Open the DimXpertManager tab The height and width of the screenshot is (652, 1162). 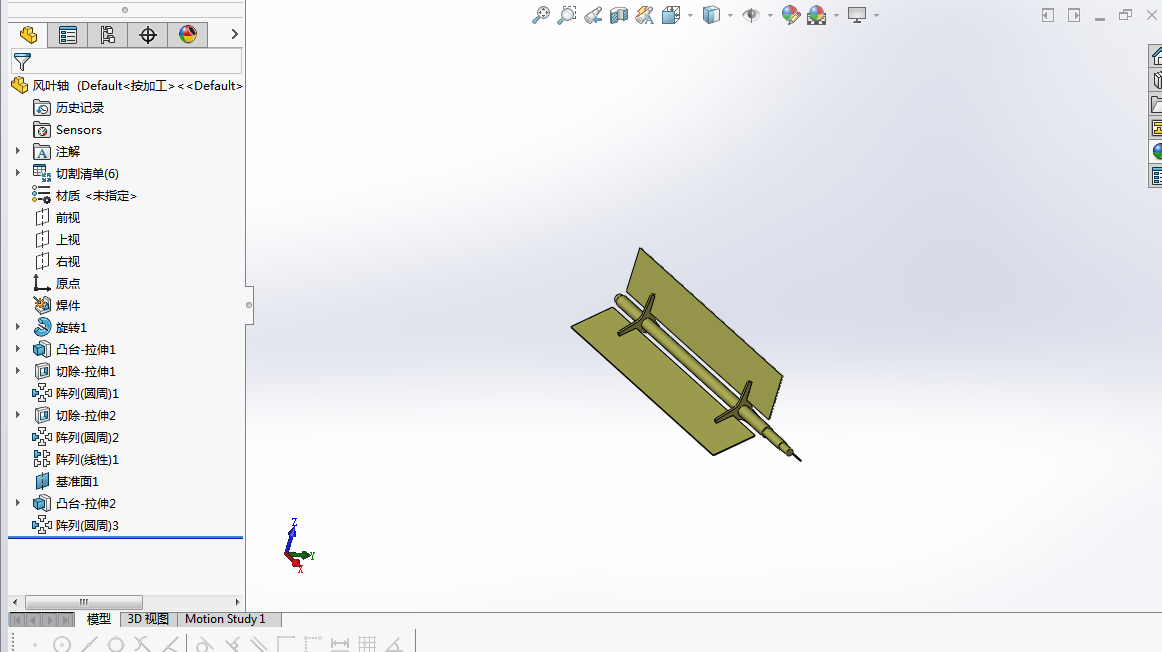pos(147,35)
